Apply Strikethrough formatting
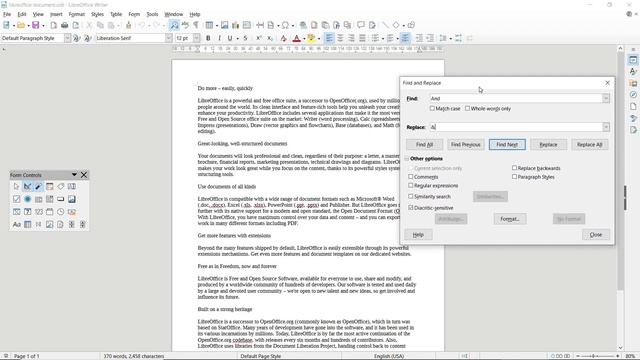 pos(245,38)
